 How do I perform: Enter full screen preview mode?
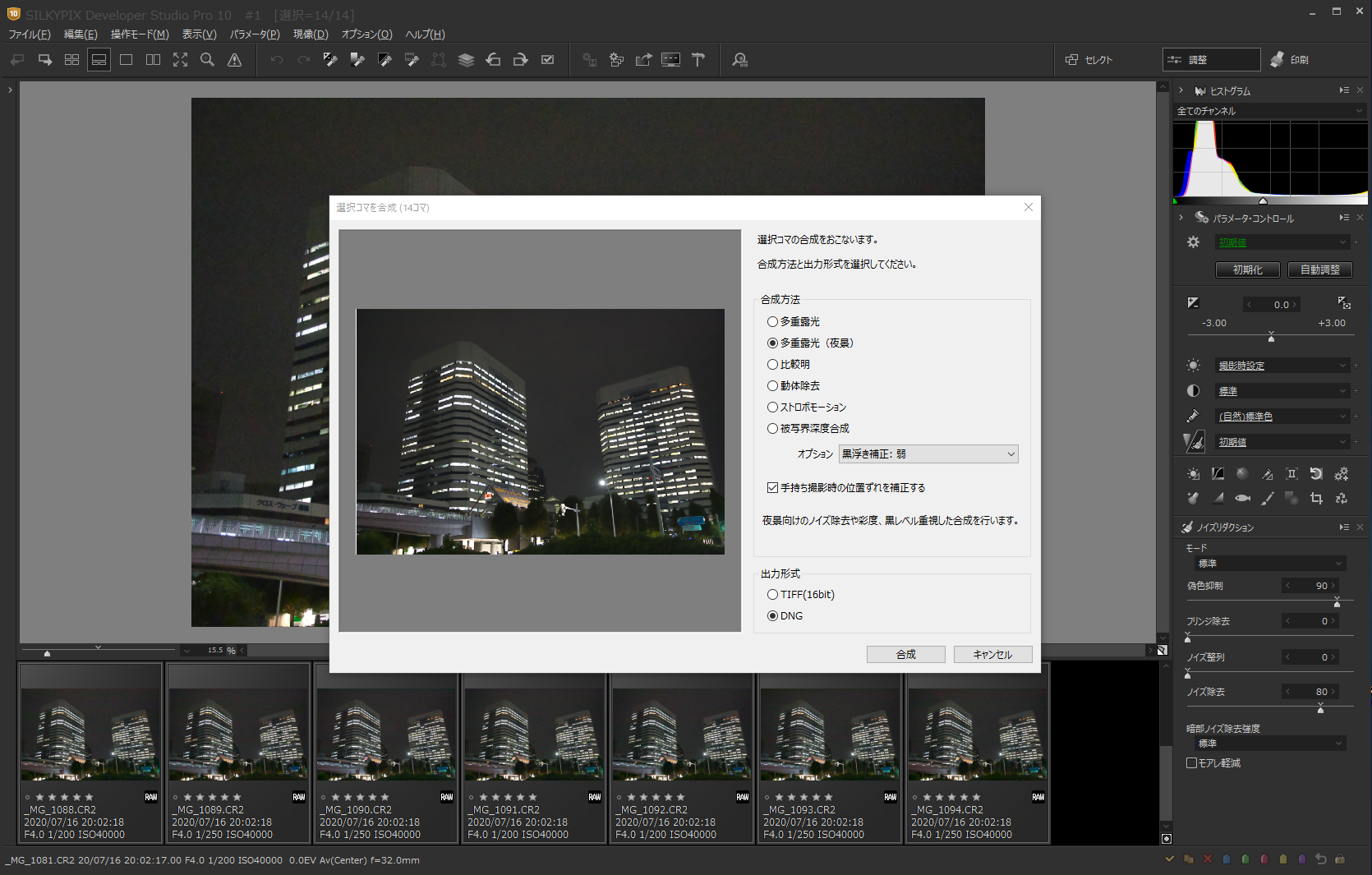(180, 60)
